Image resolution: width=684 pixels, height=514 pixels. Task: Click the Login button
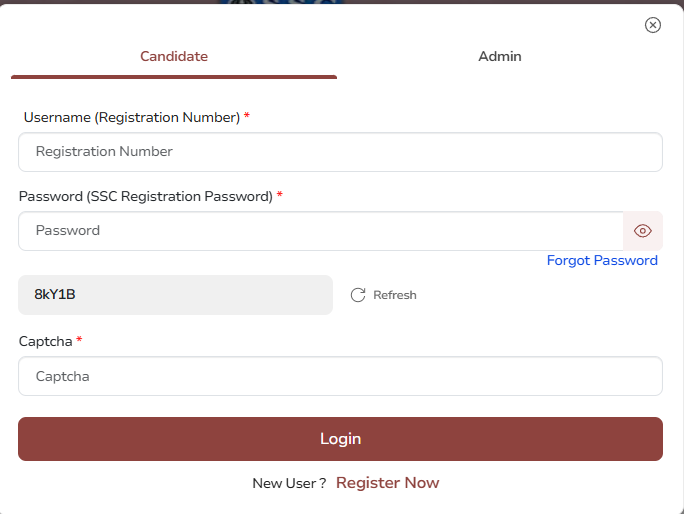pos(340,439)
